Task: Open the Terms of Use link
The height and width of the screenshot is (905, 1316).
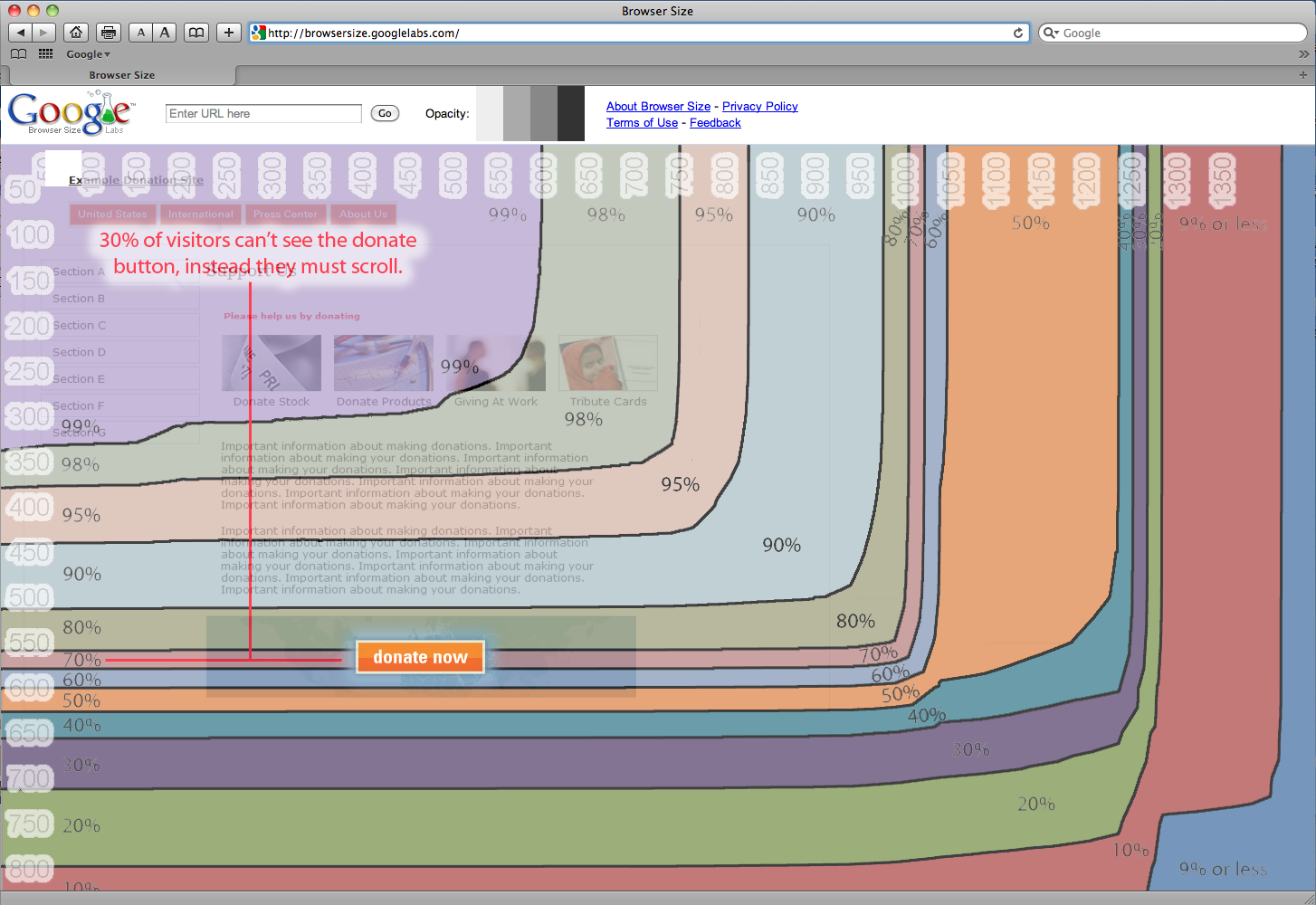Action: point(642,122)
